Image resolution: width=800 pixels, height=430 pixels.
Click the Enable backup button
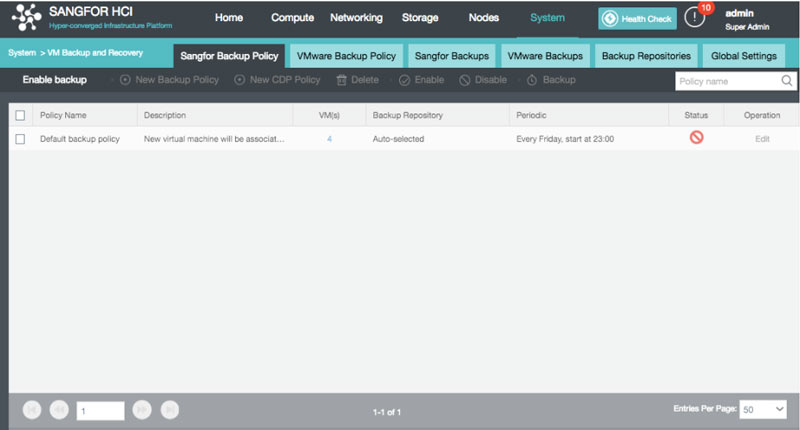55,80
